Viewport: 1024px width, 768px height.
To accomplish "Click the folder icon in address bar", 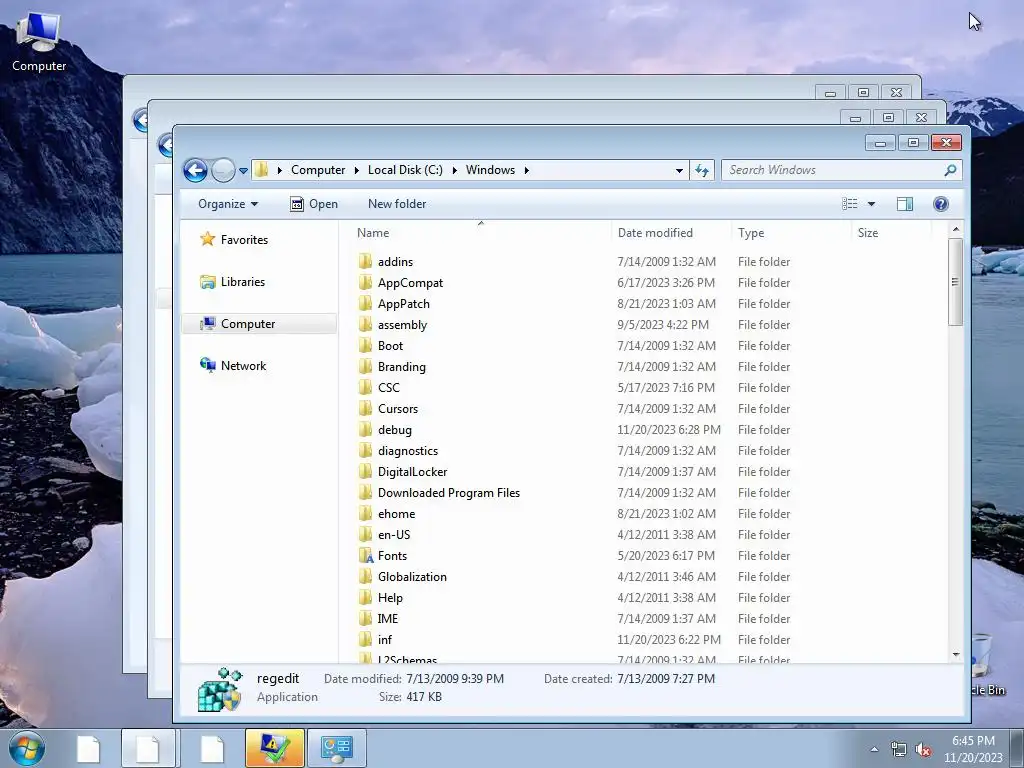I will (261, 170).
